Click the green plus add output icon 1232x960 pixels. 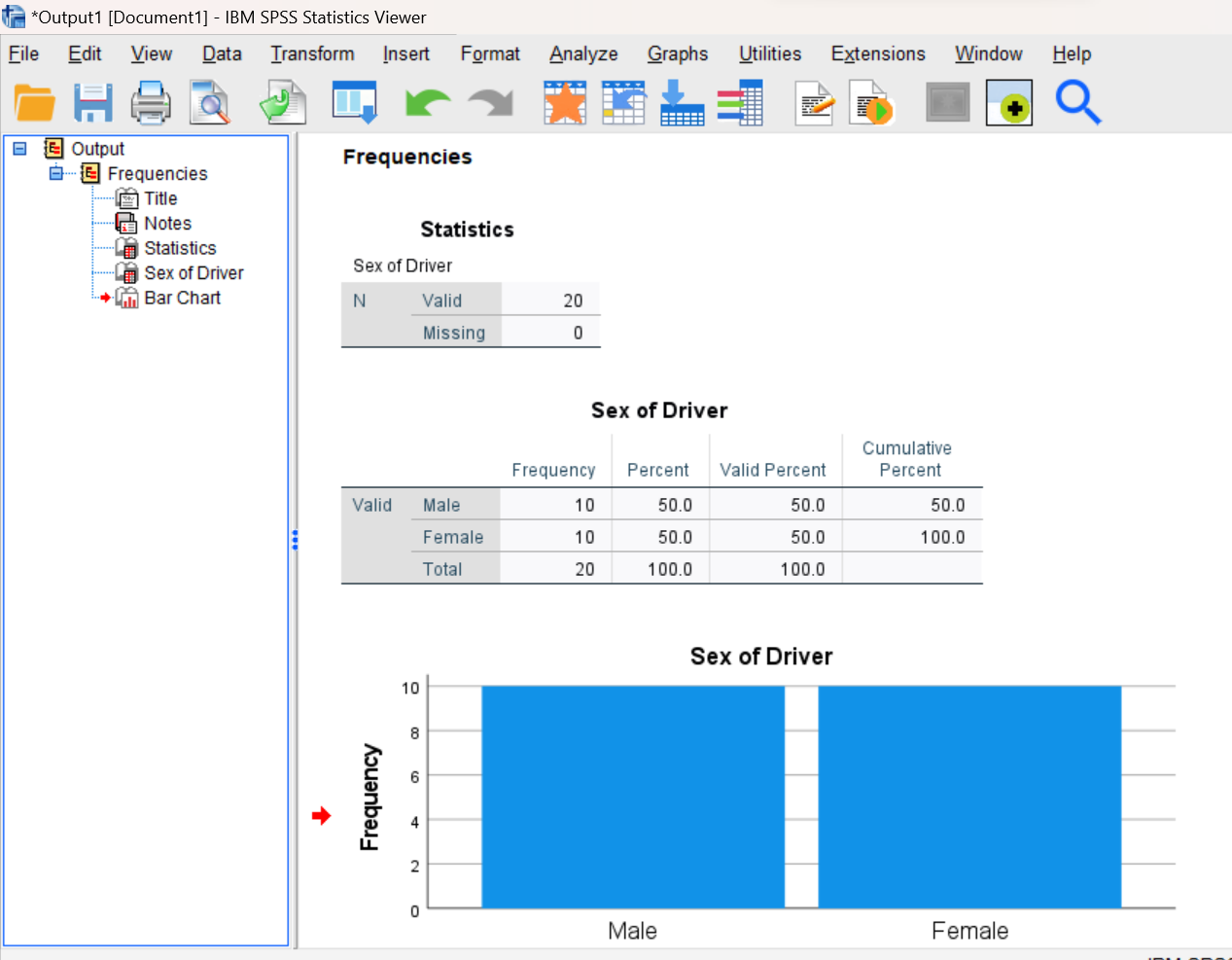point(1009,103)
